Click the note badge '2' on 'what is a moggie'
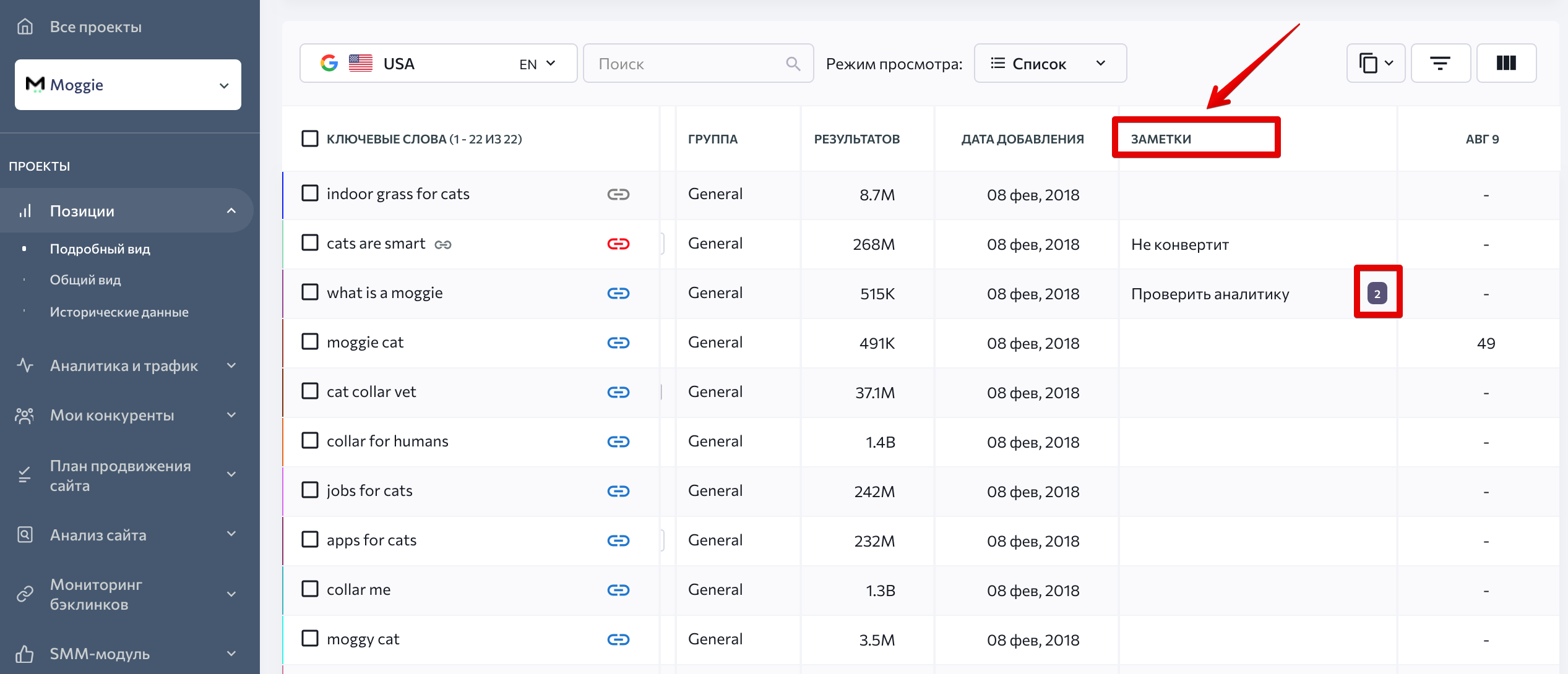The width and height of the screenshot is (1568, 674). coord(1378,293)
